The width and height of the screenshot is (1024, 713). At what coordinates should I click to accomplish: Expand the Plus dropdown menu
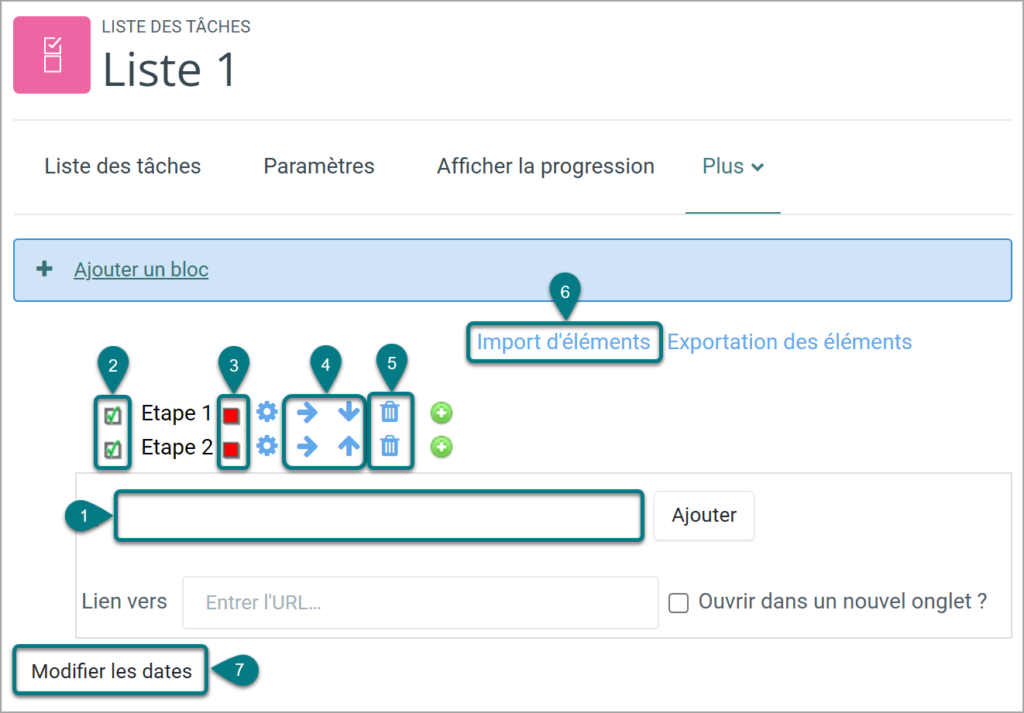pos(733,166)
